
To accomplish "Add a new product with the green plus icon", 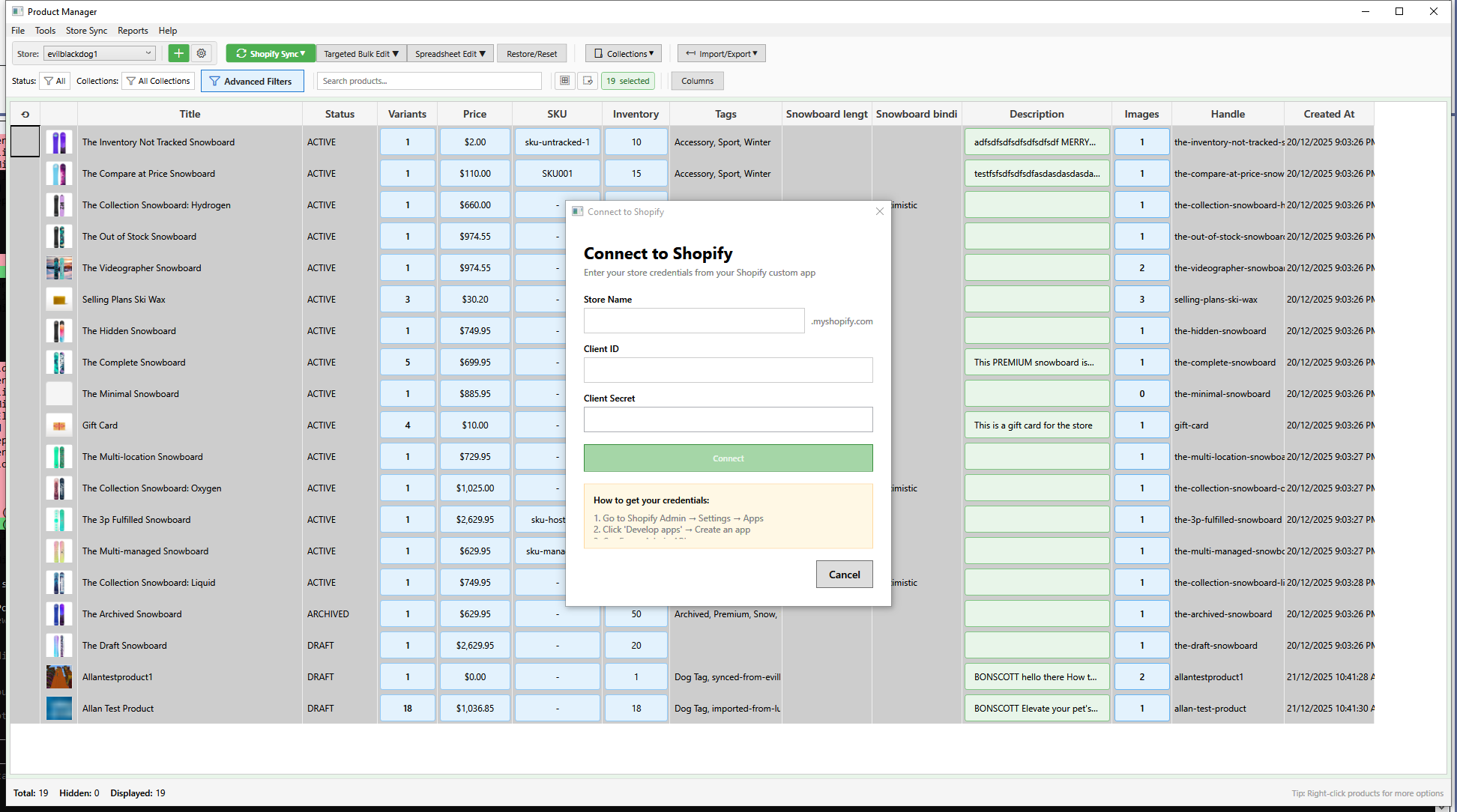I will click(x=178, y=53).
